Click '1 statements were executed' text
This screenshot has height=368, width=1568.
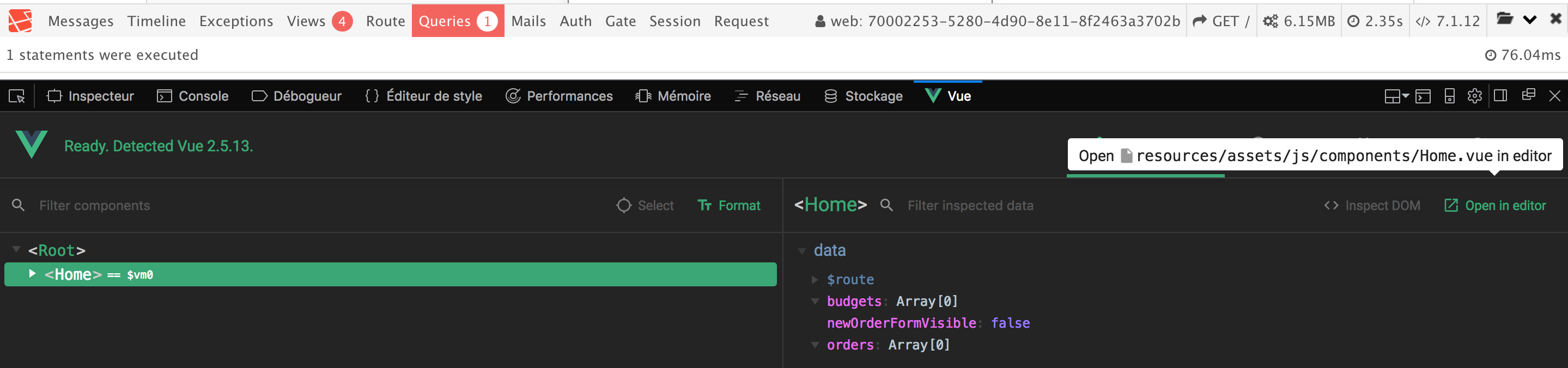click(102, 56)
